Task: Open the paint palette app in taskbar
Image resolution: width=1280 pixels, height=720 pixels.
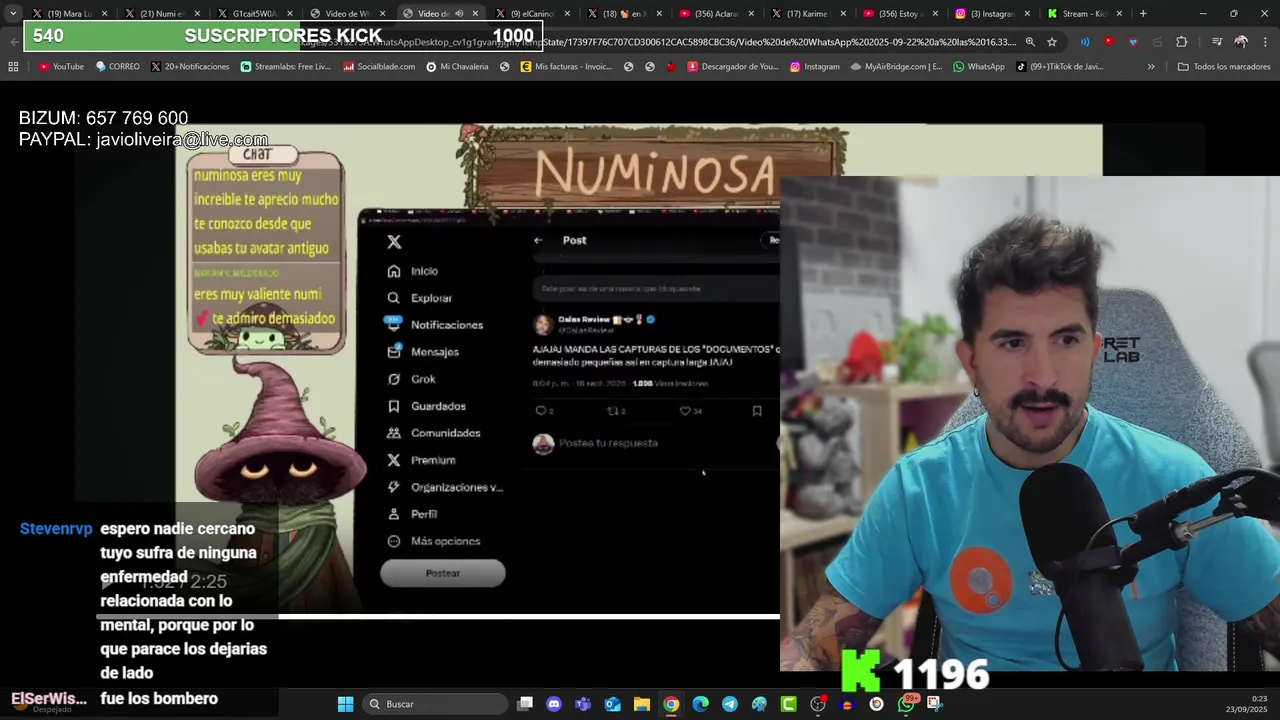Action: [x=759, y=704]
